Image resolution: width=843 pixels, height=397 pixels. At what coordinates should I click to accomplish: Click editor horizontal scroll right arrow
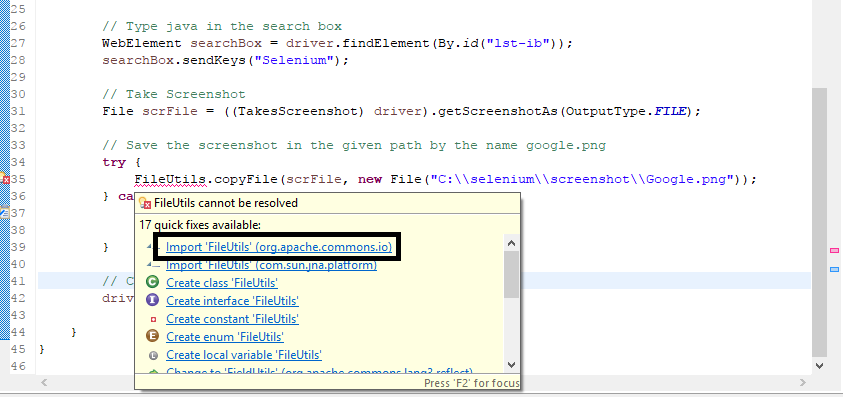(x=803, y=382)
